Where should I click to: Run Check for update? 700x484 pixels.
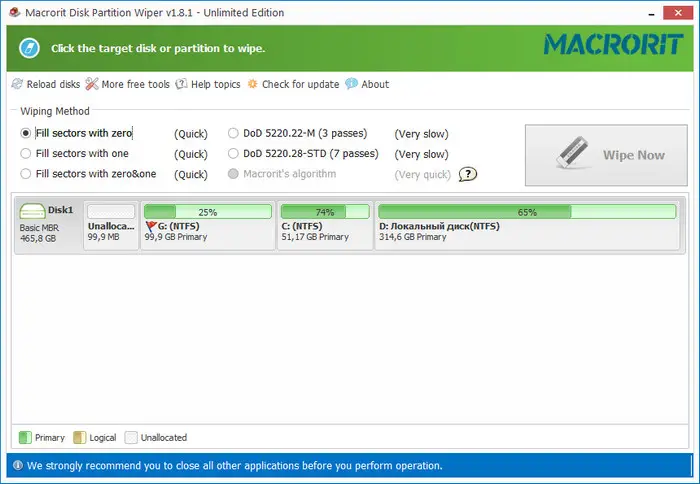coord(293,84)
